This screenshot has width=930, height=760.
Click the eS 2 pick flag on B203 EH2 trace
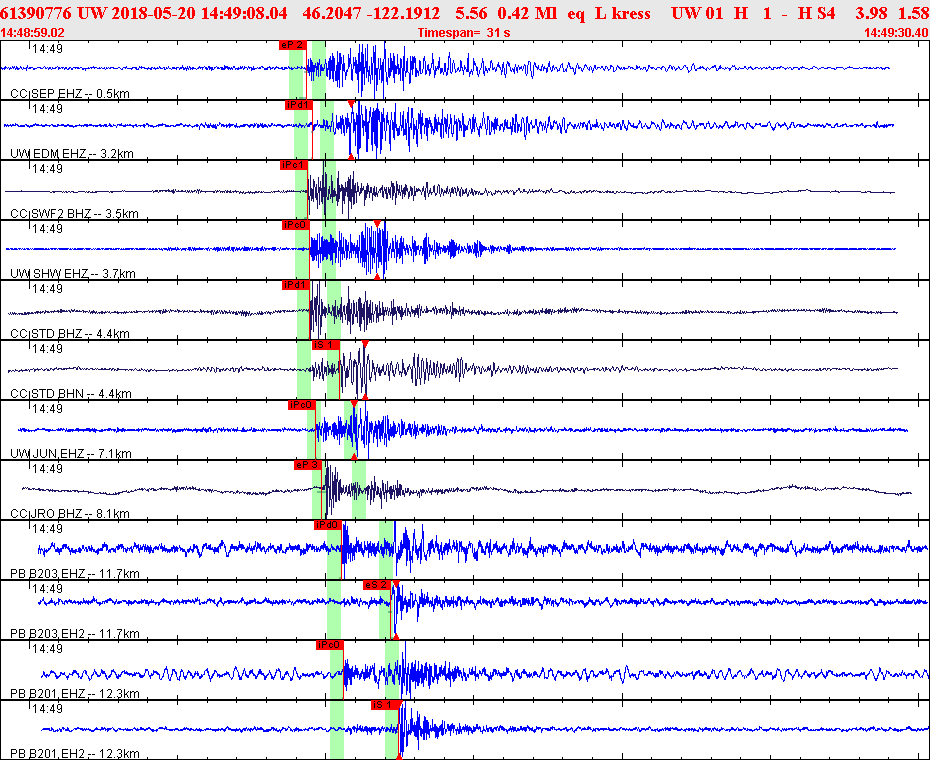376,585
